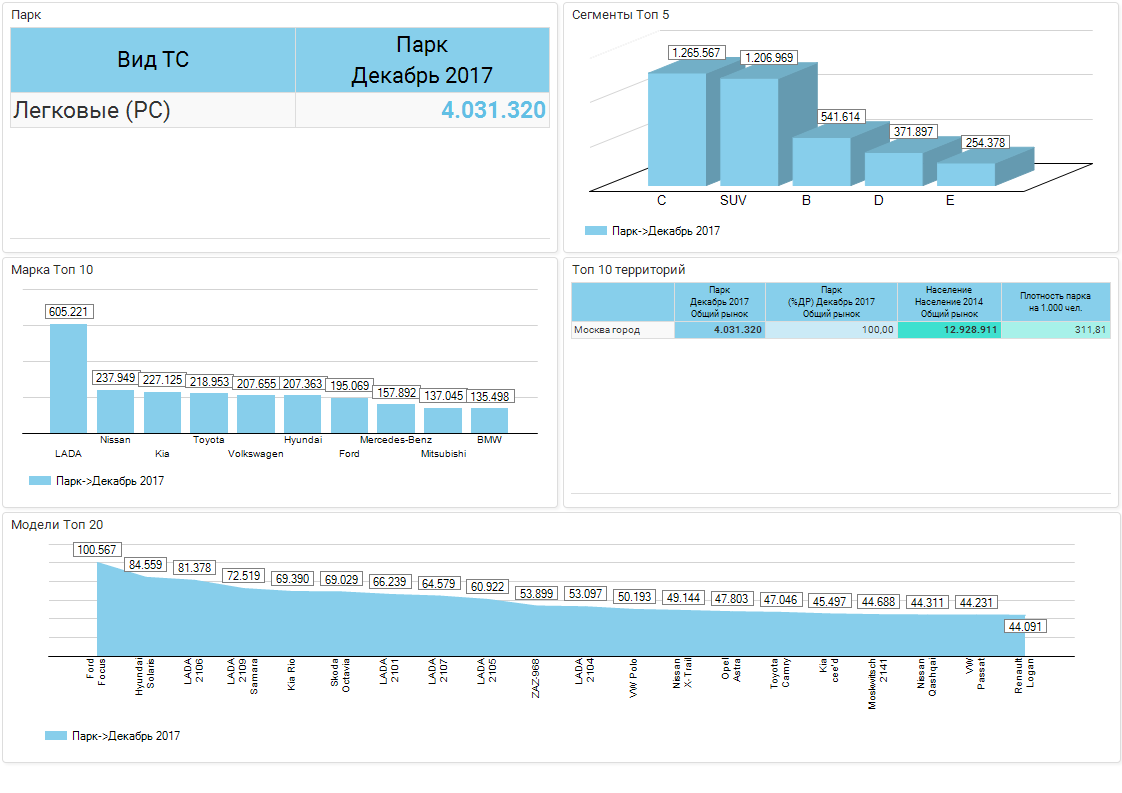Select the SUV bar in segments chart
1122x793 pixels.
tap(748, 132)
